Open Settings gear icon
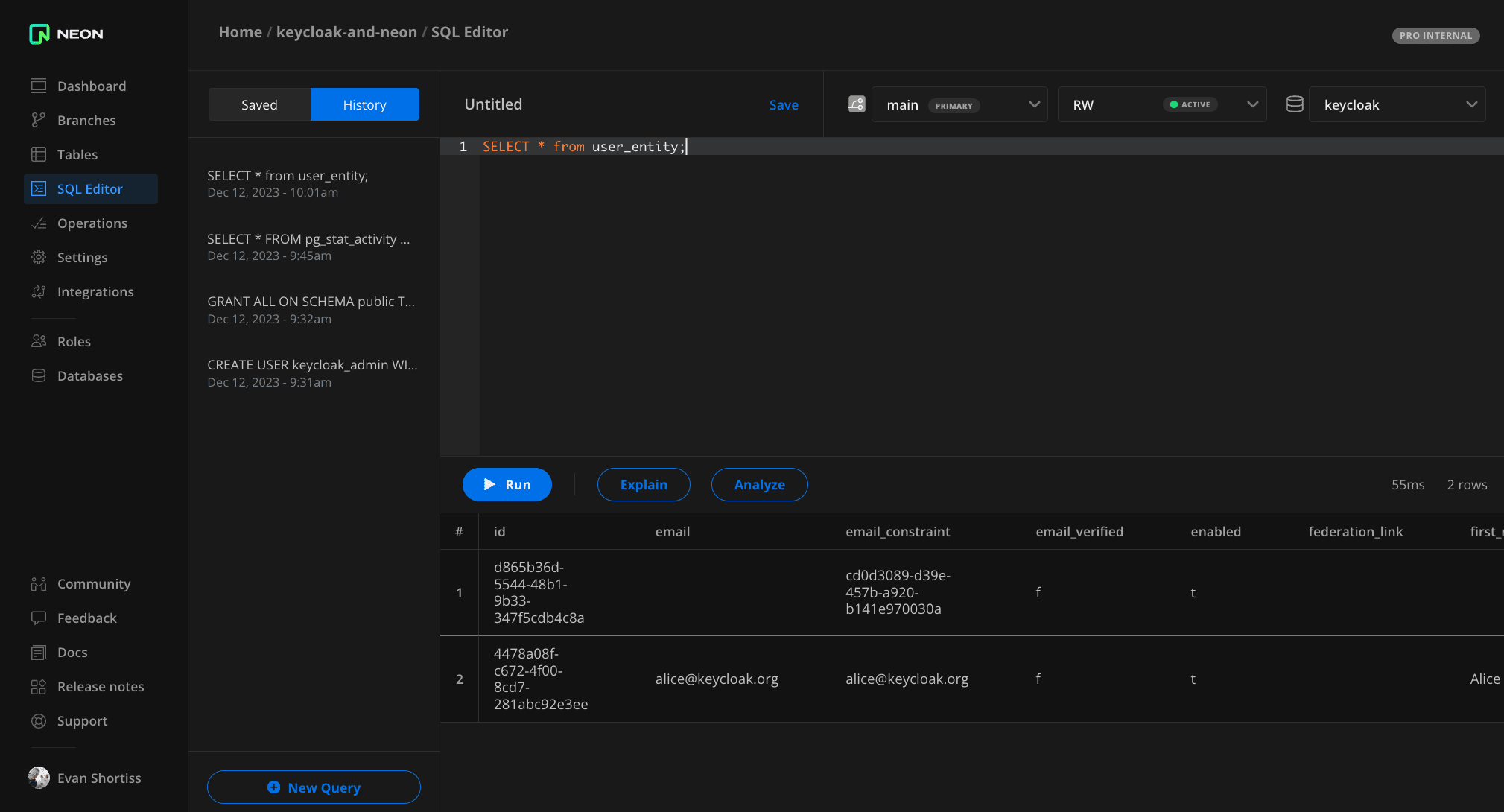Viewport: 1504px width, 812px height. [39, 258]
